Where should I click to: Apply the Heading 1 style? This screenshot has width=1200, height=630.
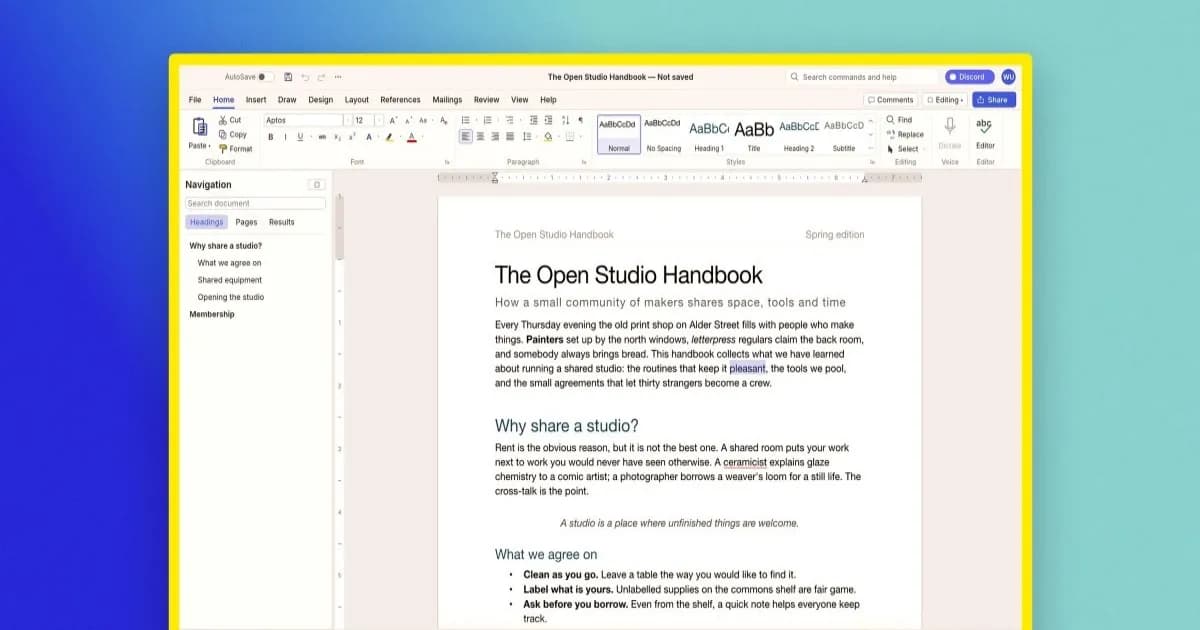(709, 135)
